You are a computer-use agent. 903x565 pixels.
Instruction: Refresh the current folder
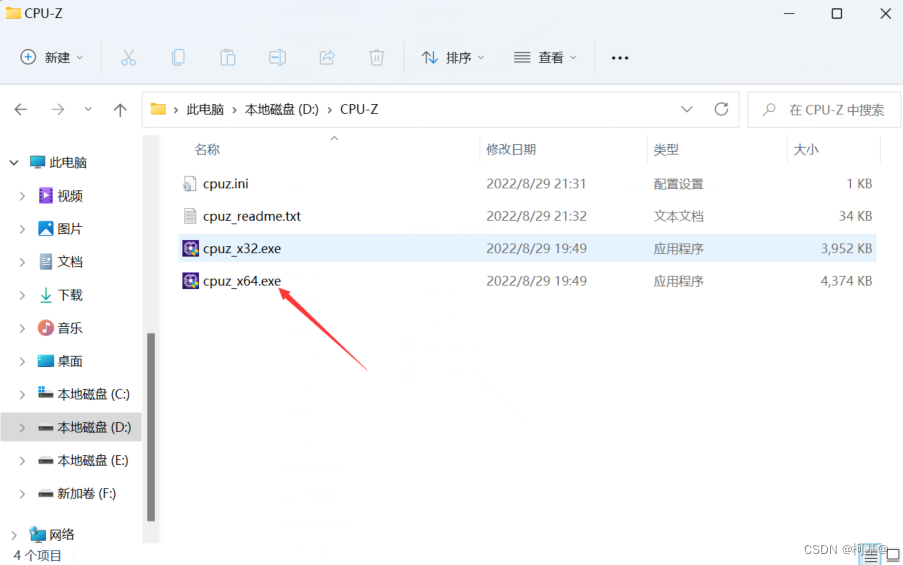click(x=721, y=109)
